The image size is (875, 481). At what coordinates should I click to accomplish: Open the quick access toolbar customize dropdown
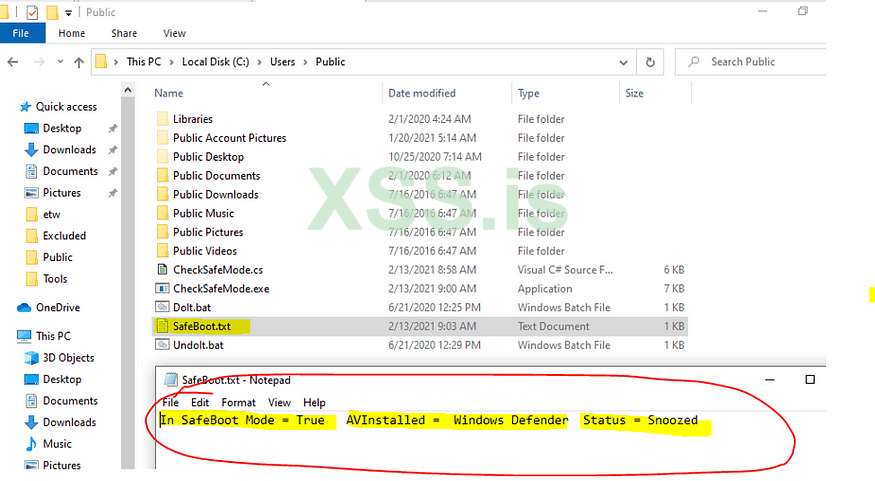click(x=69, y=12)
